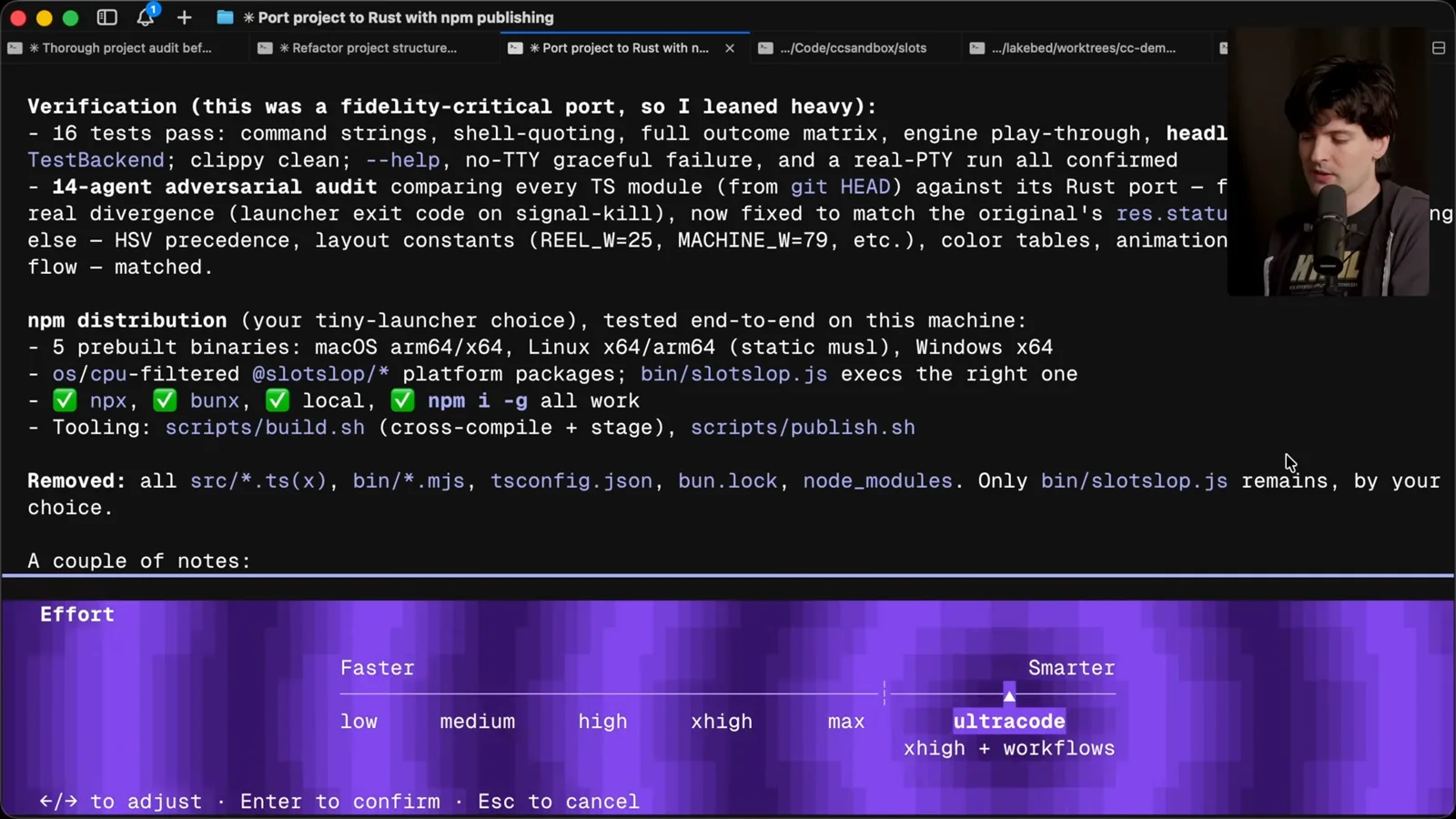Click the 'xhigh + workflows' description
Viewport: 1456px width, 819px height.
click(x=1009, y=748)
